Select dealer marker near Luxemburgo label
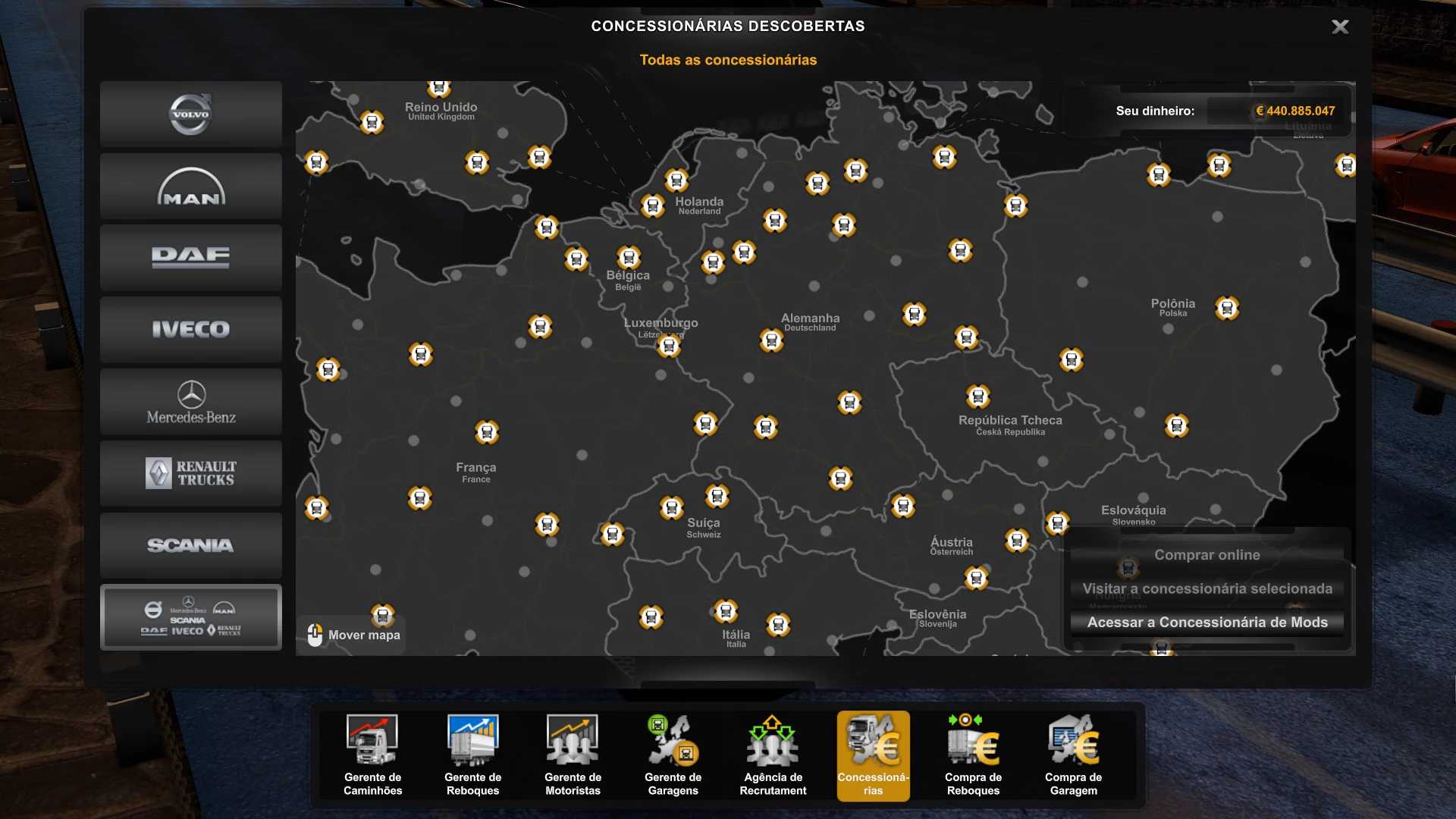The image size is (1456, 819). (x=669, y=347)
